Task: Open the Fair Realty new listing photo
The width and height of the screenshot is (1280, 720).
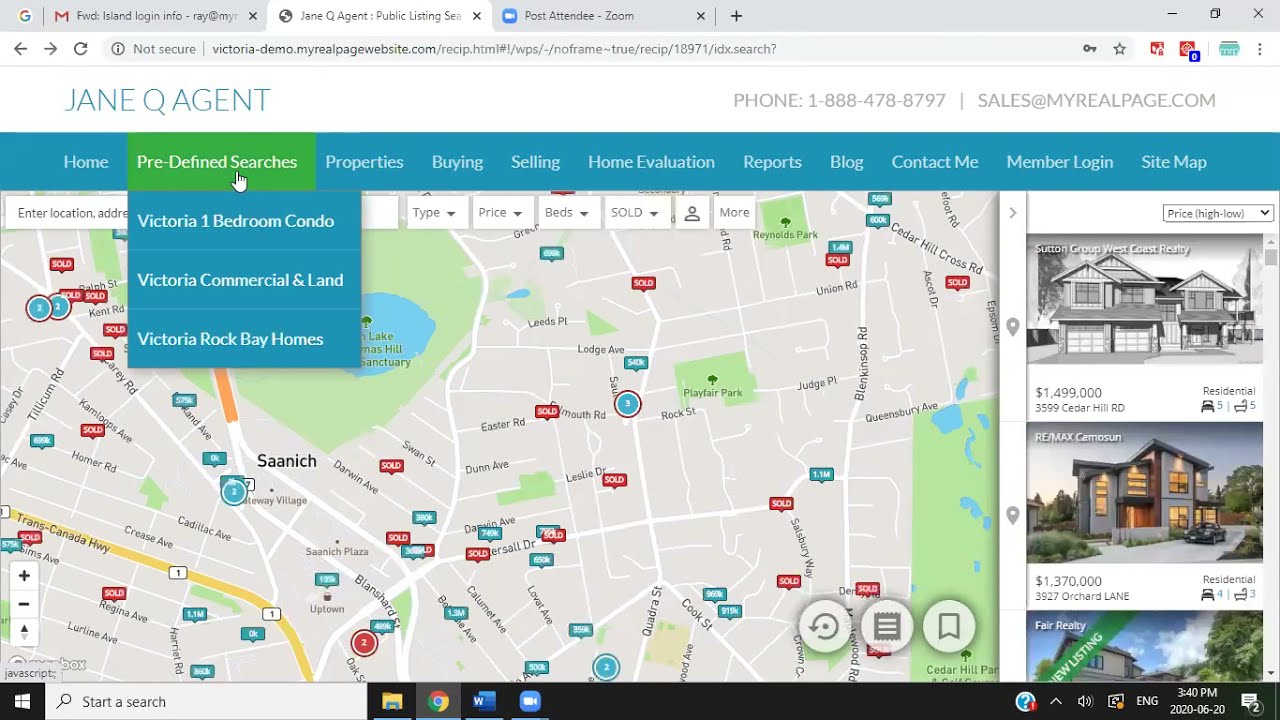Action: click(x=1145, y=646)
